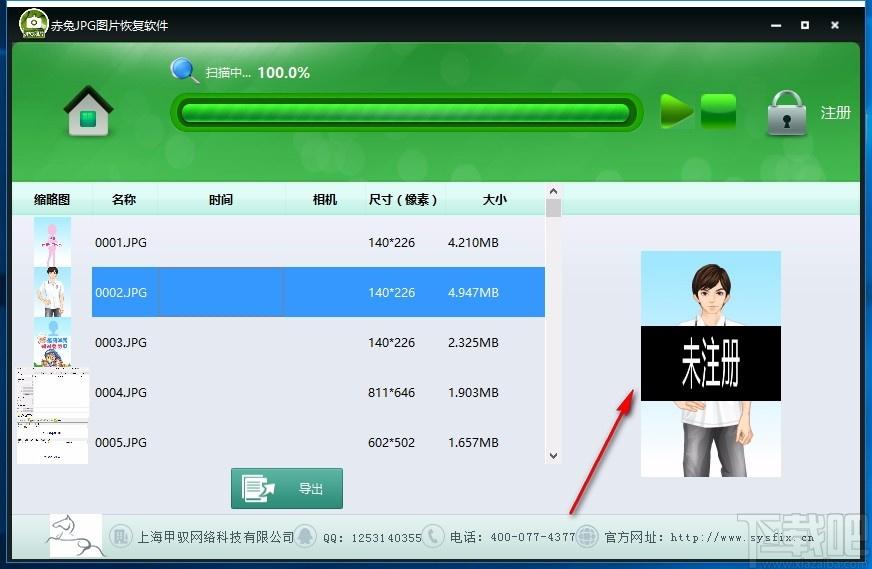Click the 导出 export button
Image resolution: width=872 pixels, height=569 pixels.
coord(287,488)
